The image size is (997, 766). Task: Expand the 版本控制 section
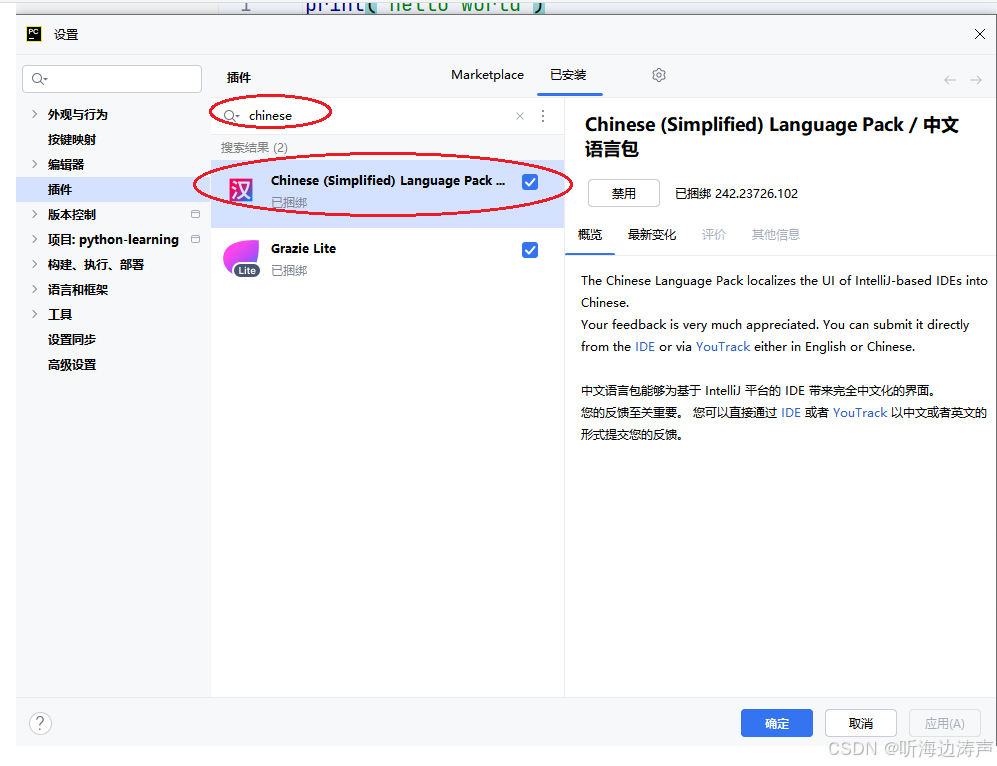tap(34, 214)
